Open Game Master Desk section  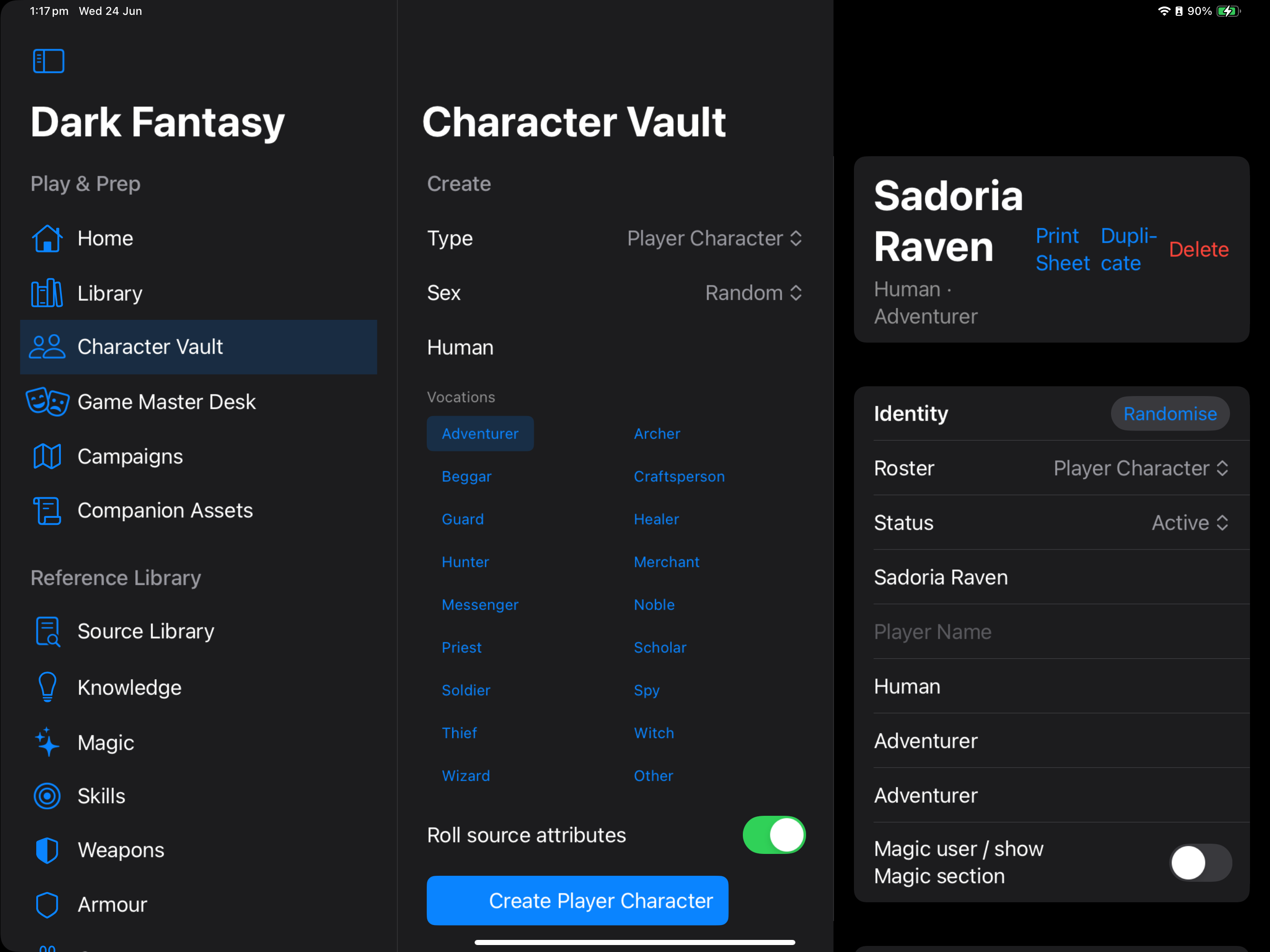coord(198,401)
